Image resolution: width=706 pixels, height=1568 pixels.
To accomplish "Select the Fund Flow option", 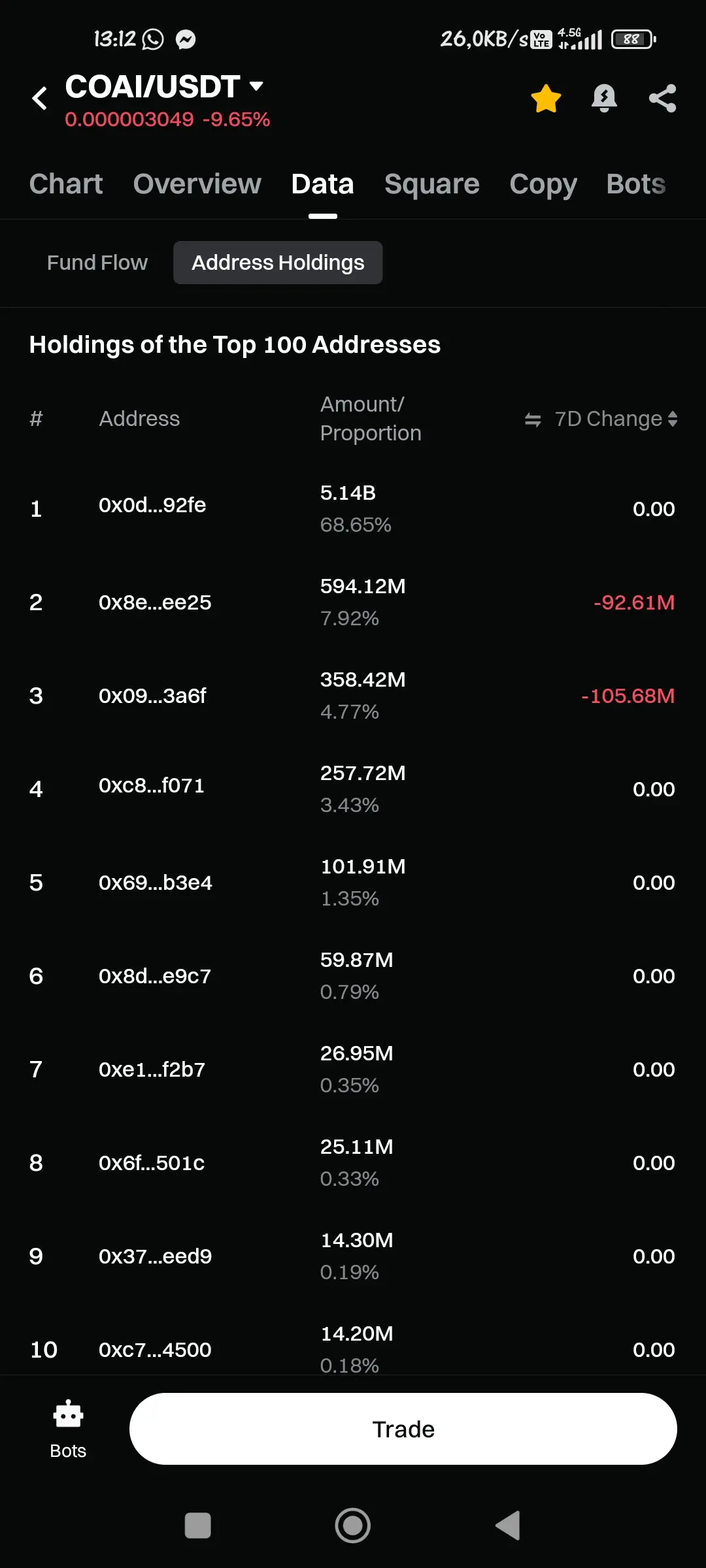I will [x=97, y=263].
